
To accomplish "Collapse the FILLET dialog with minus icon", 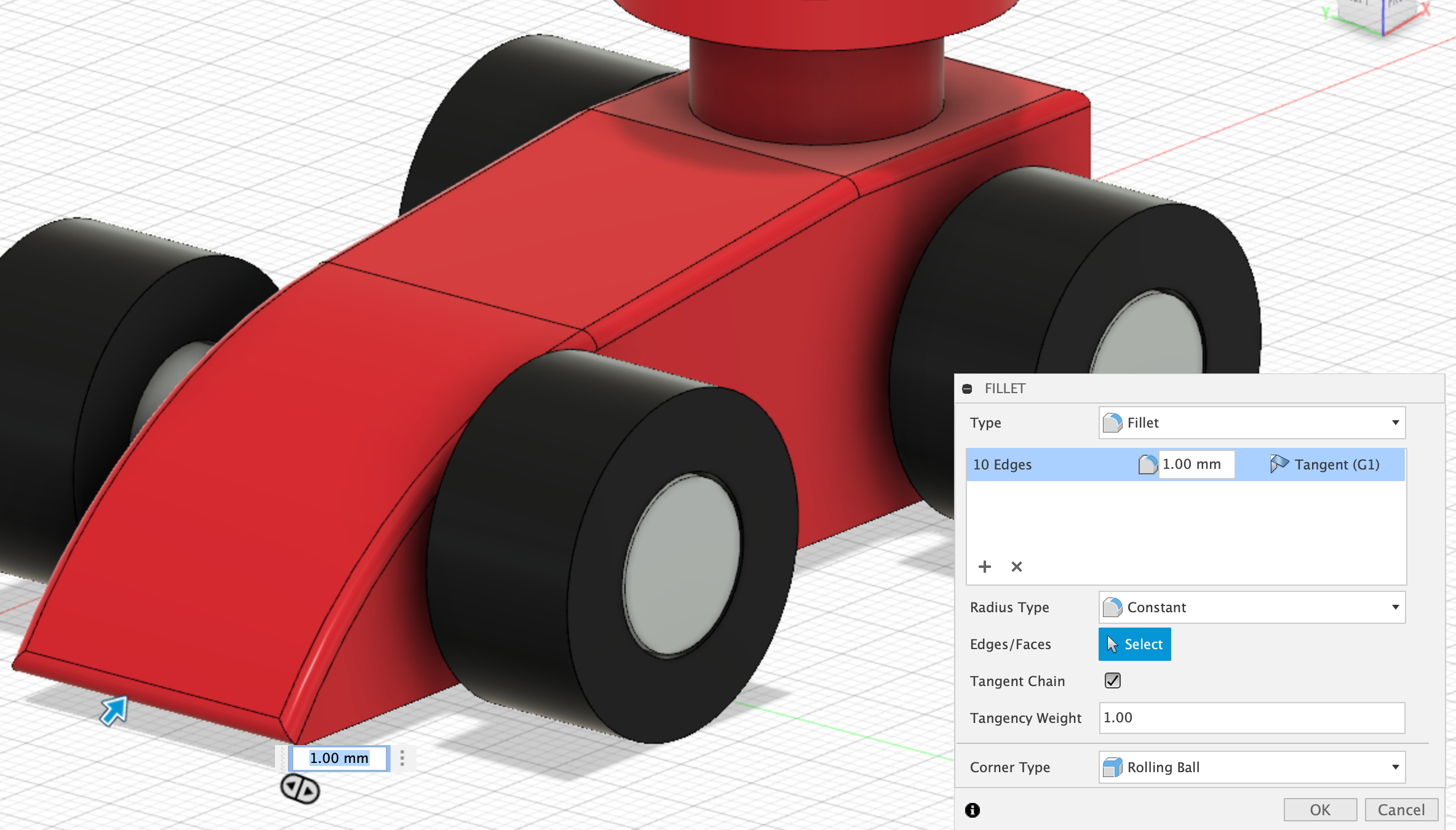I will (x=967, y=389).
